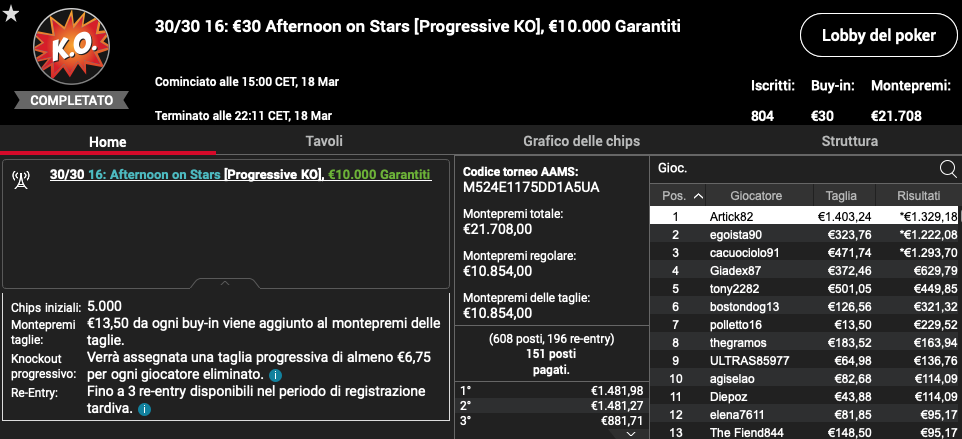Screen dimensions: 962x439
Task: Click the player search magnifier icon
Action: [x=948, y=169]
